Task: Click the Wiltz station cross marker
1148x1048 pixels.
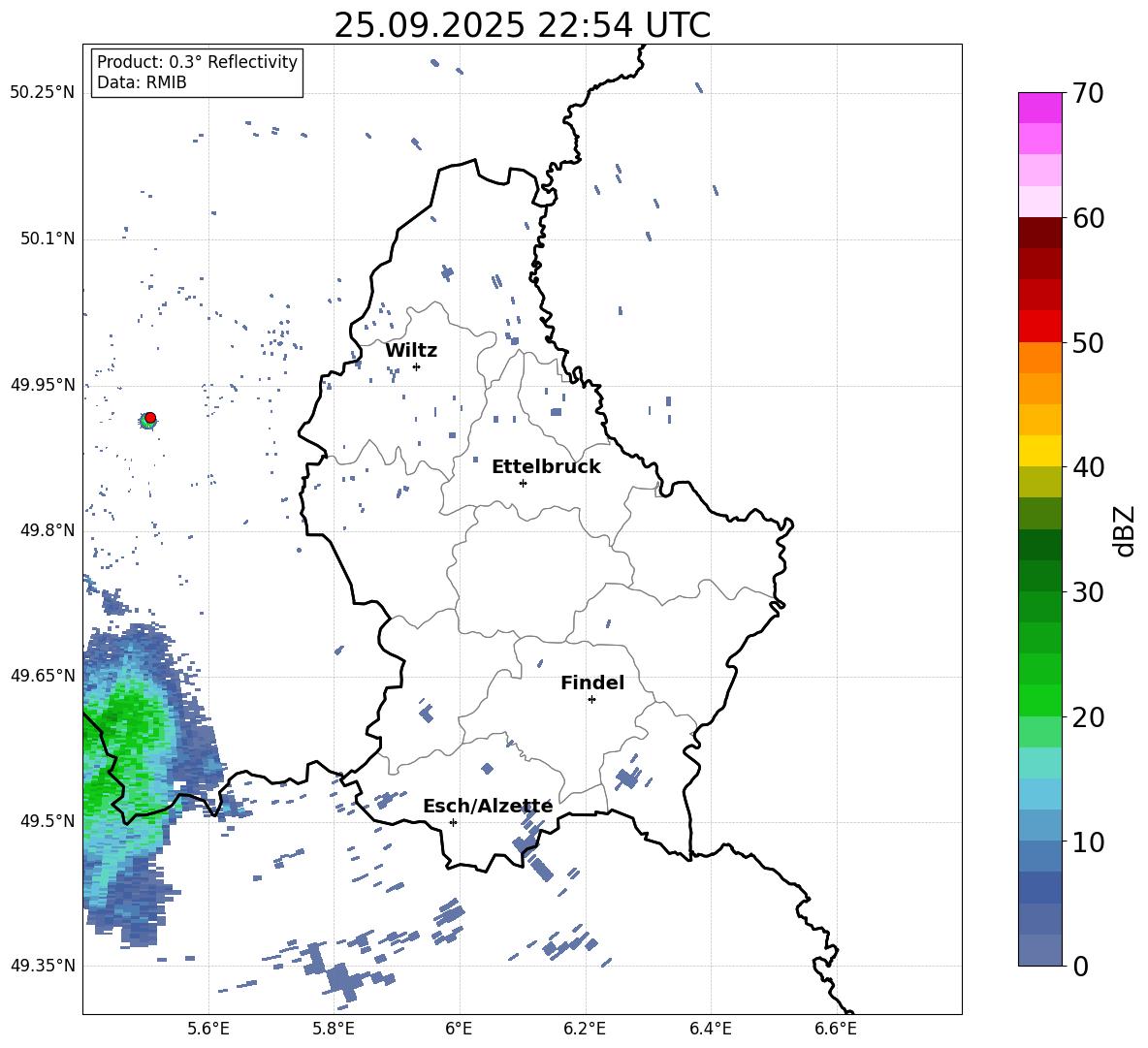Action: tap(417, 366)
